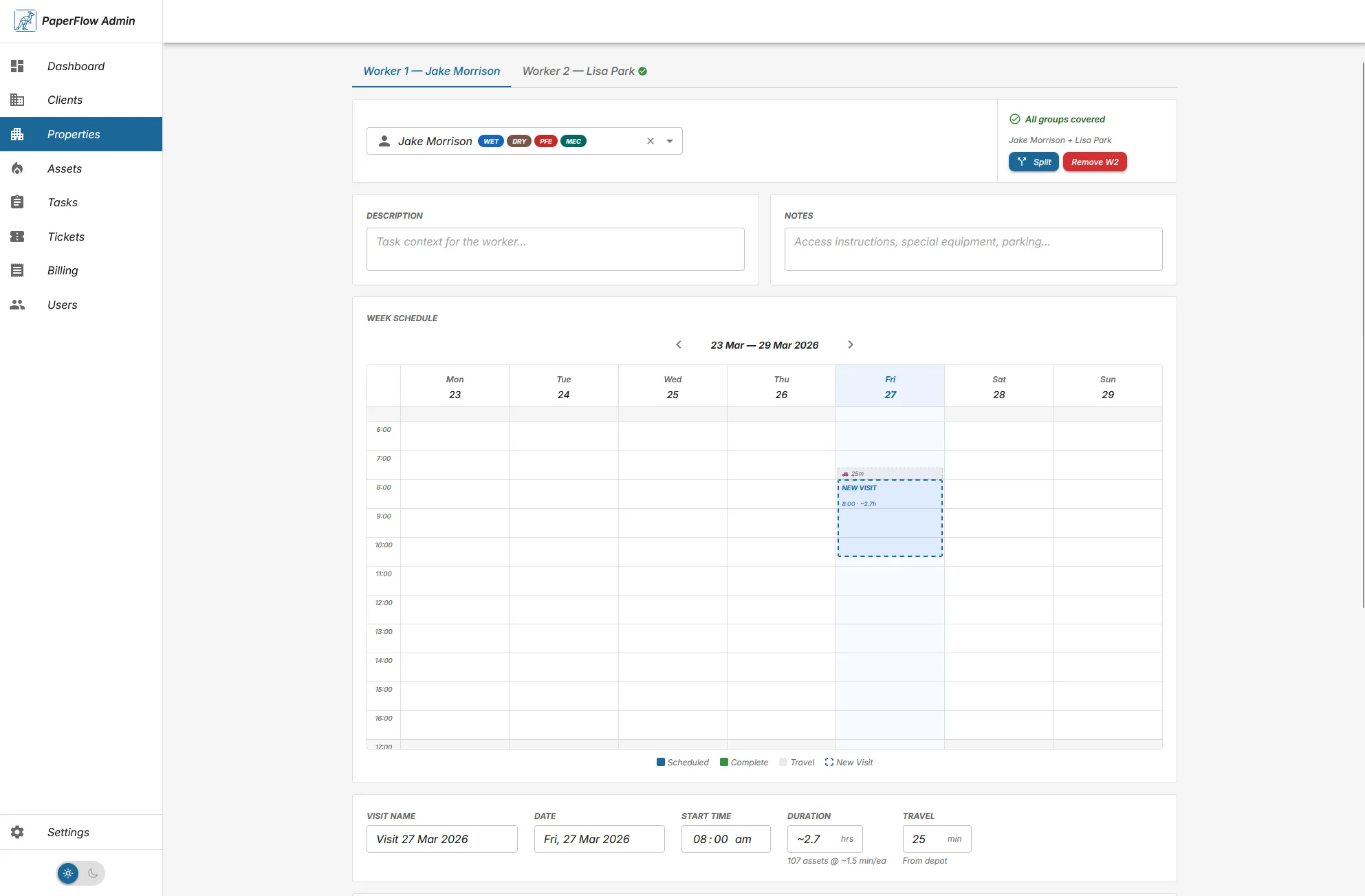
Task: Click the Tickets icon in sidebar
Action: (17, 237)
